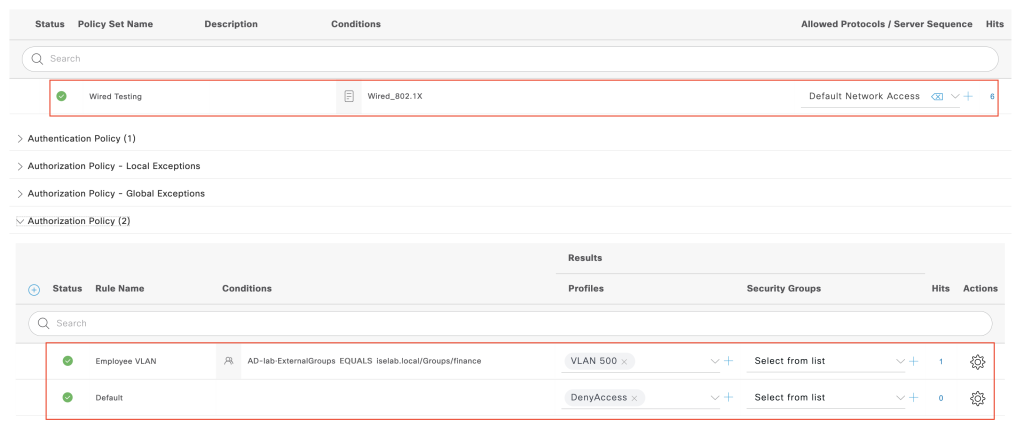This screenshot has height=439, width=1024.
Task: Click the Wired_802.1X condition icon
Action: tap(349, 97)
